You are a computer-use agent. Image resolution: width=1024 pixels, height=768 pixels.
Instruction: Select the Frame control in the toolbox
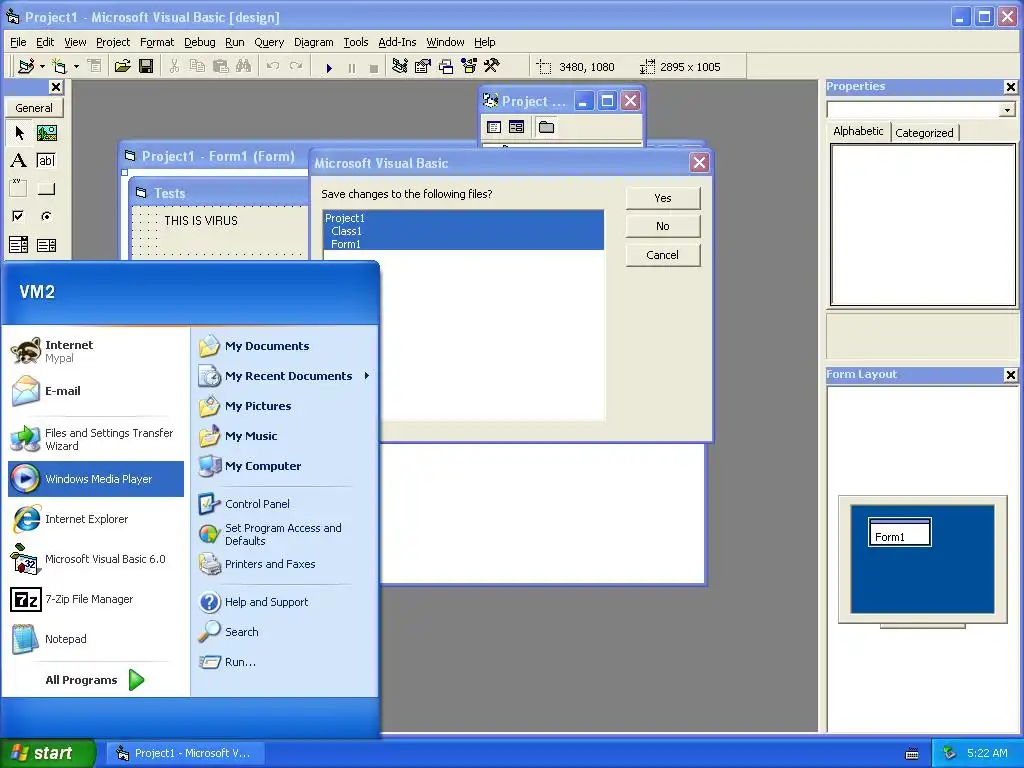(x=19, y=189)
